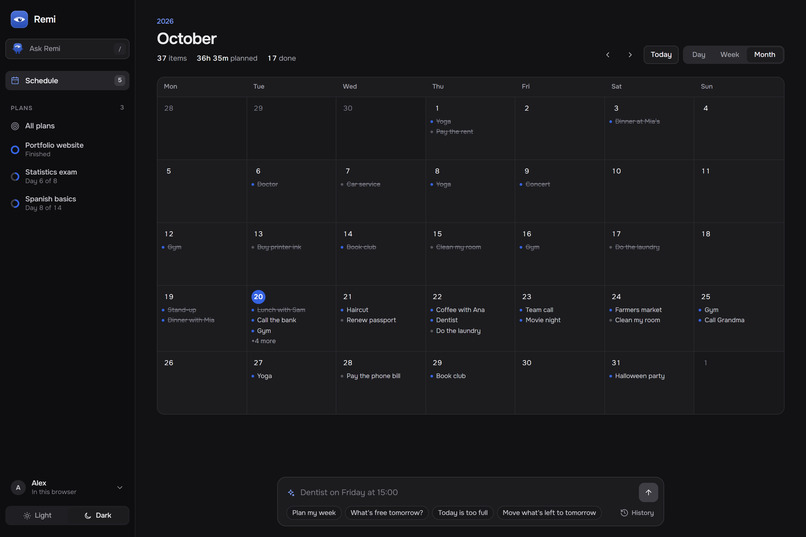Open completed Dinner at Mia's item

[637, 122]
